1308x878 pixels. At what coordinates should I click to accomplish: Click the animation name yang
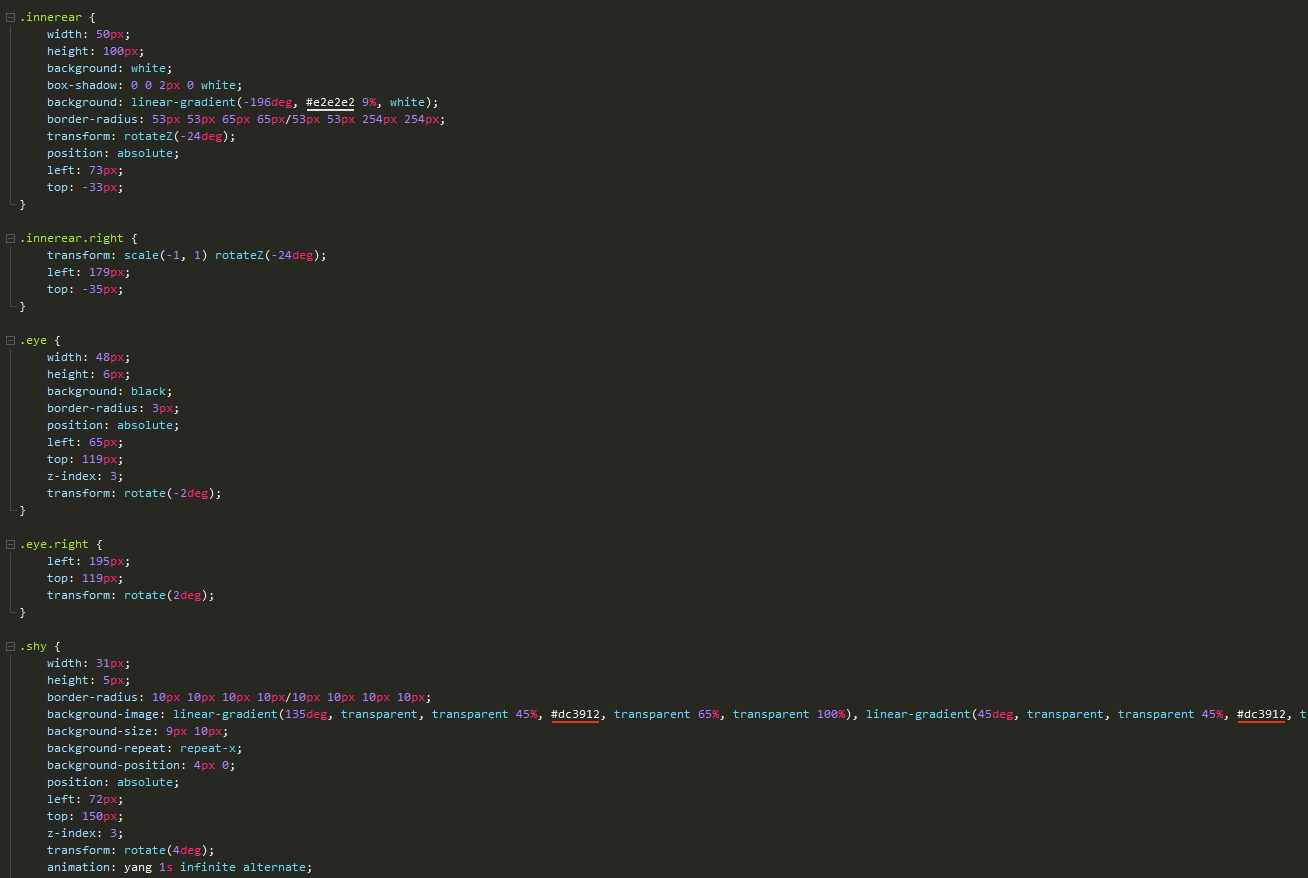click(x=138, y=867)
